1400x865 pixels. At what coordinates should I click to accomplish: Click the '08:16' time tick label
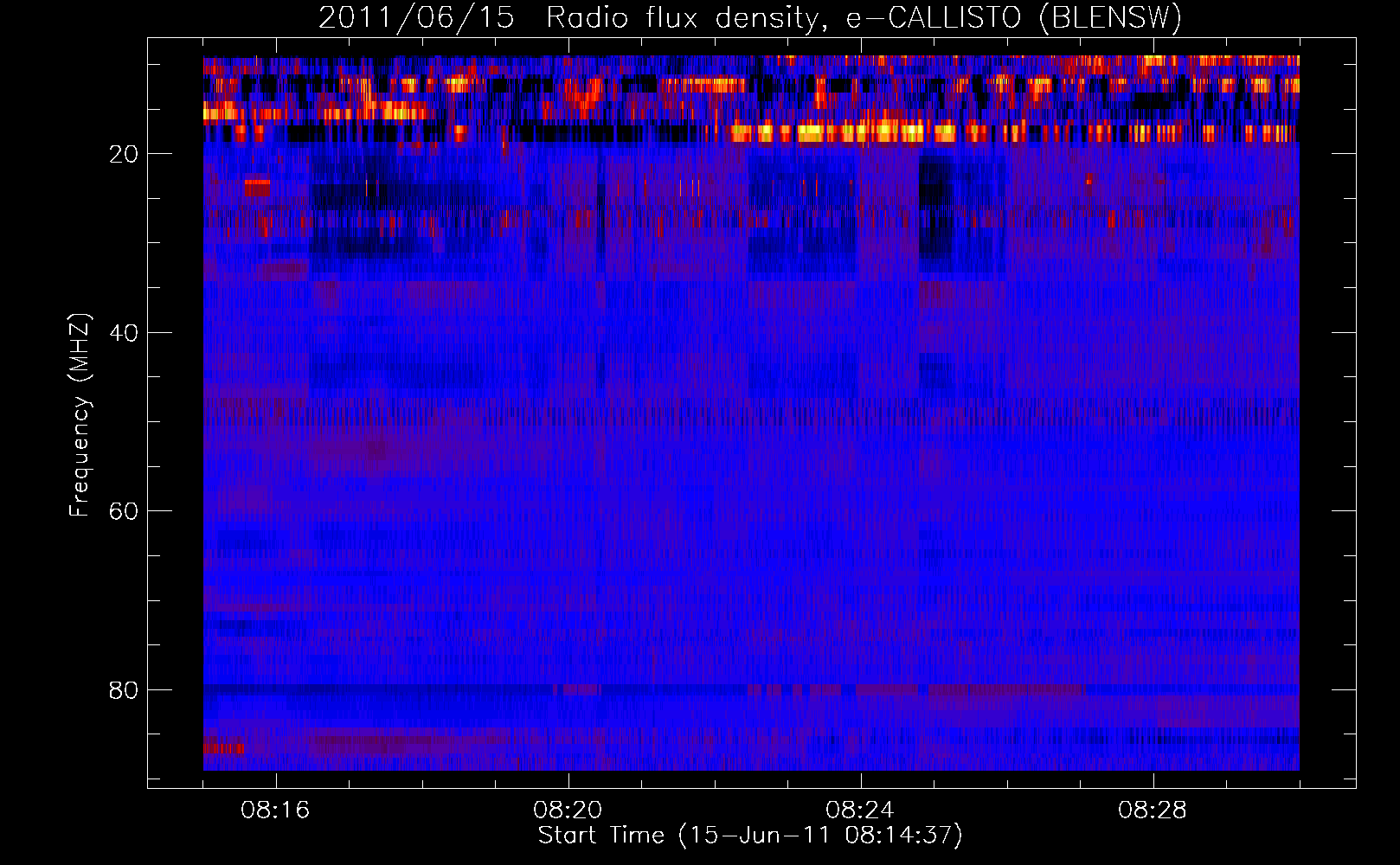[275, 811]
